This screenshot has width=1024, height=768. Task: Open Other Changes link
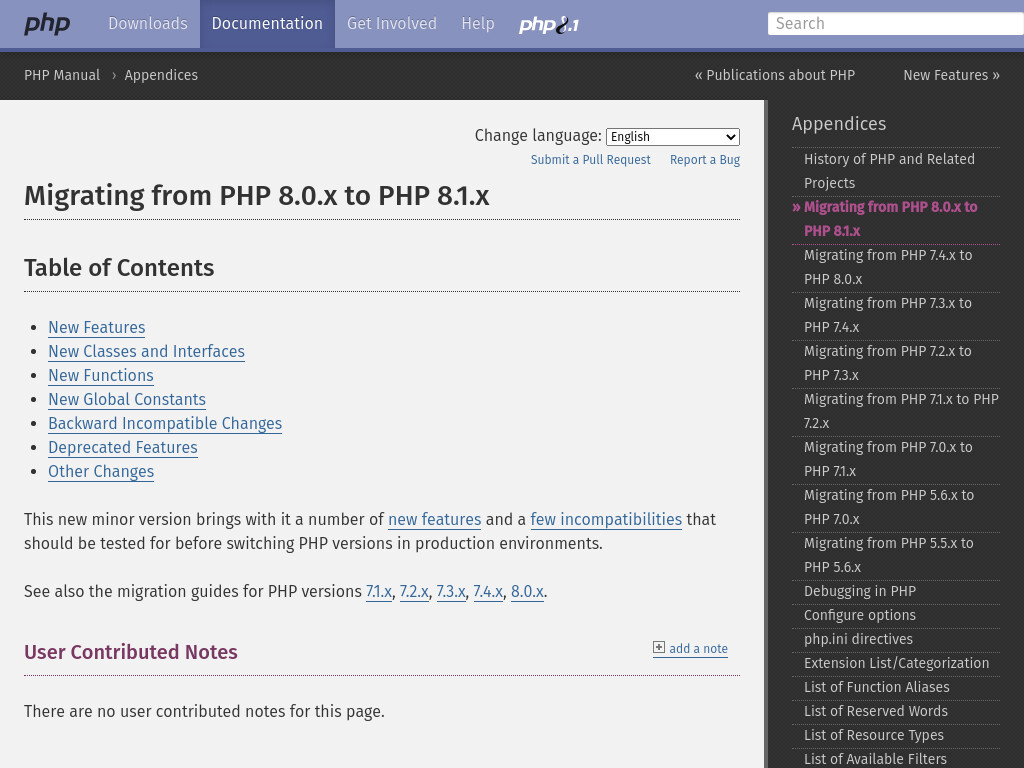tap(101, 472)
